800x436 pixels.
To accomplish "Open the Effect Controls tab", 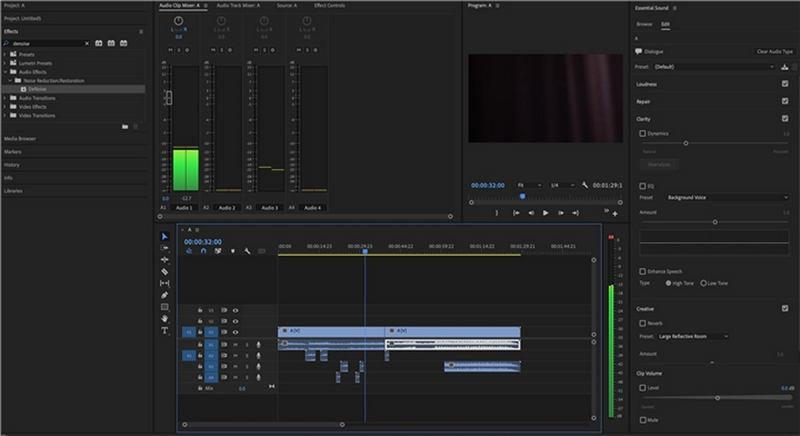I will (329, 6).
